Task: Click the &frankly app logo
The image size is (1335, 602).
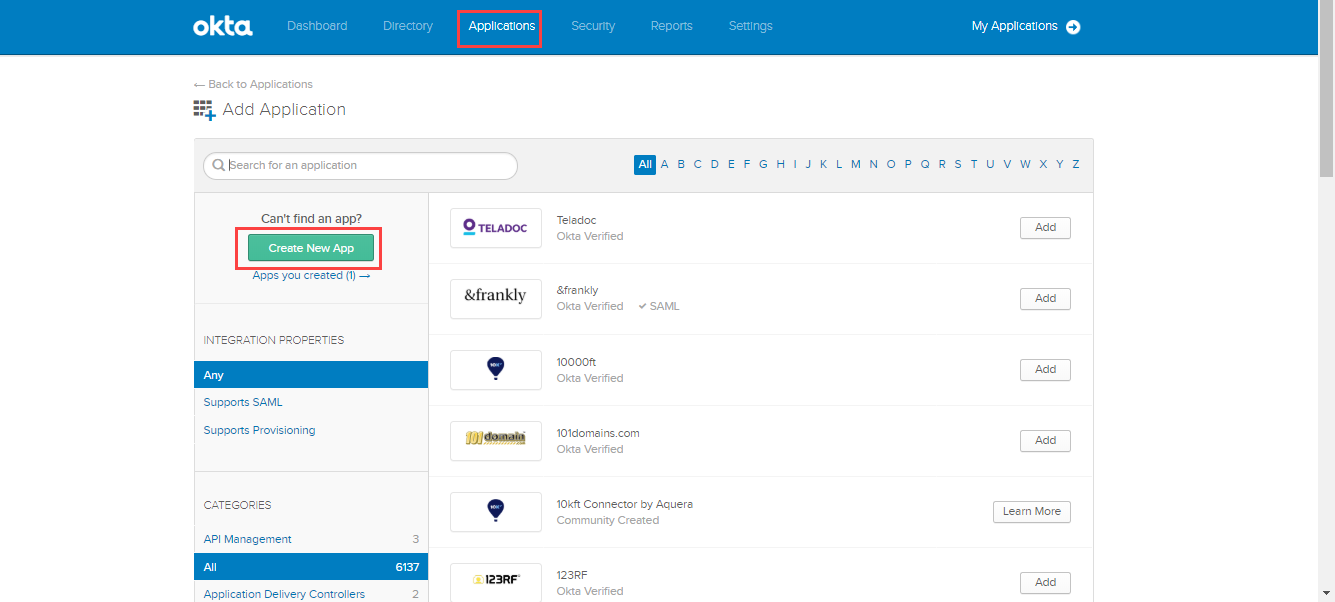Action: click(x=495, y=298)
